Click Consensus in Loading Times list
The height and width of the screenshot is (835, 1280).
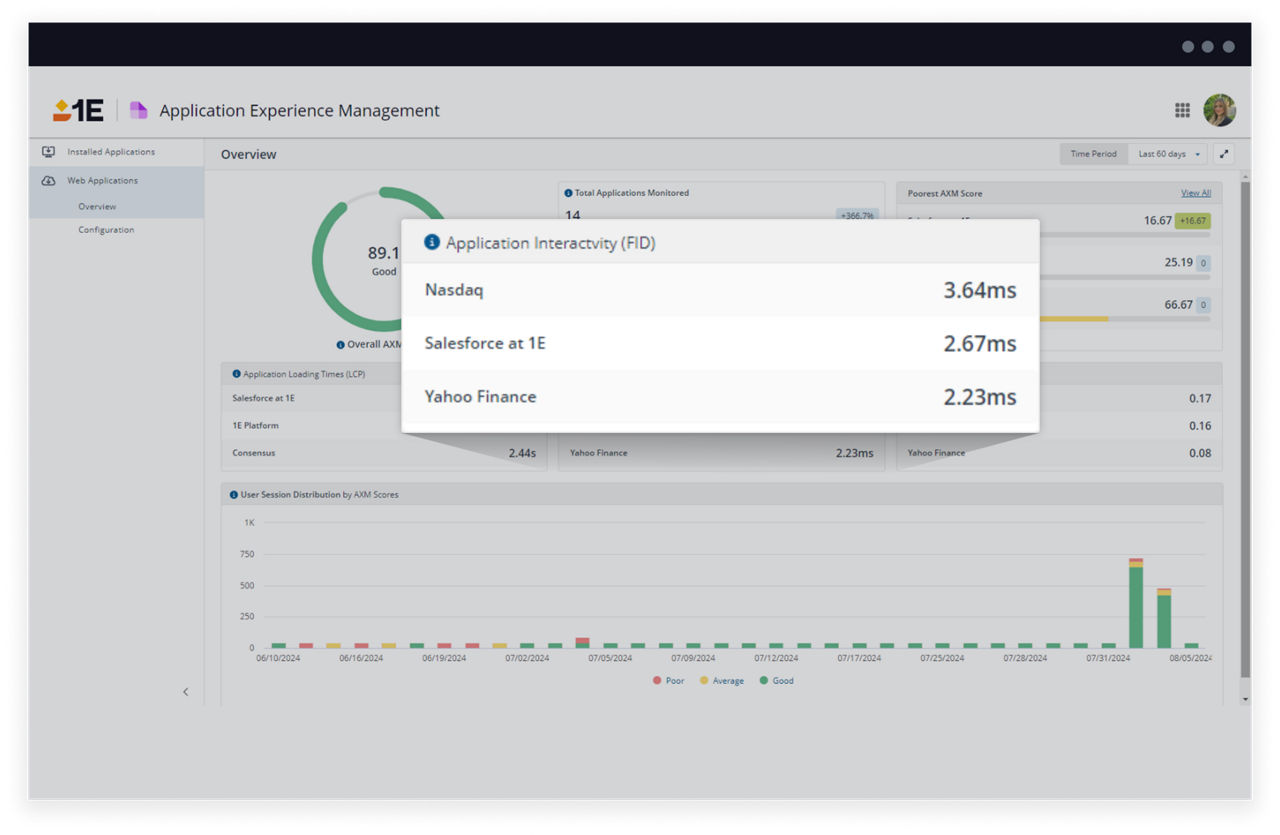253,453
